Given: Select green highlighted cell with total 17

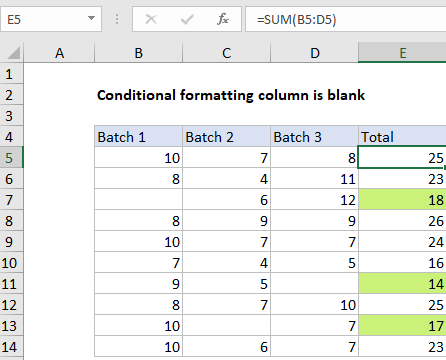Looking at the screenshot, I should tap(402, 326).
